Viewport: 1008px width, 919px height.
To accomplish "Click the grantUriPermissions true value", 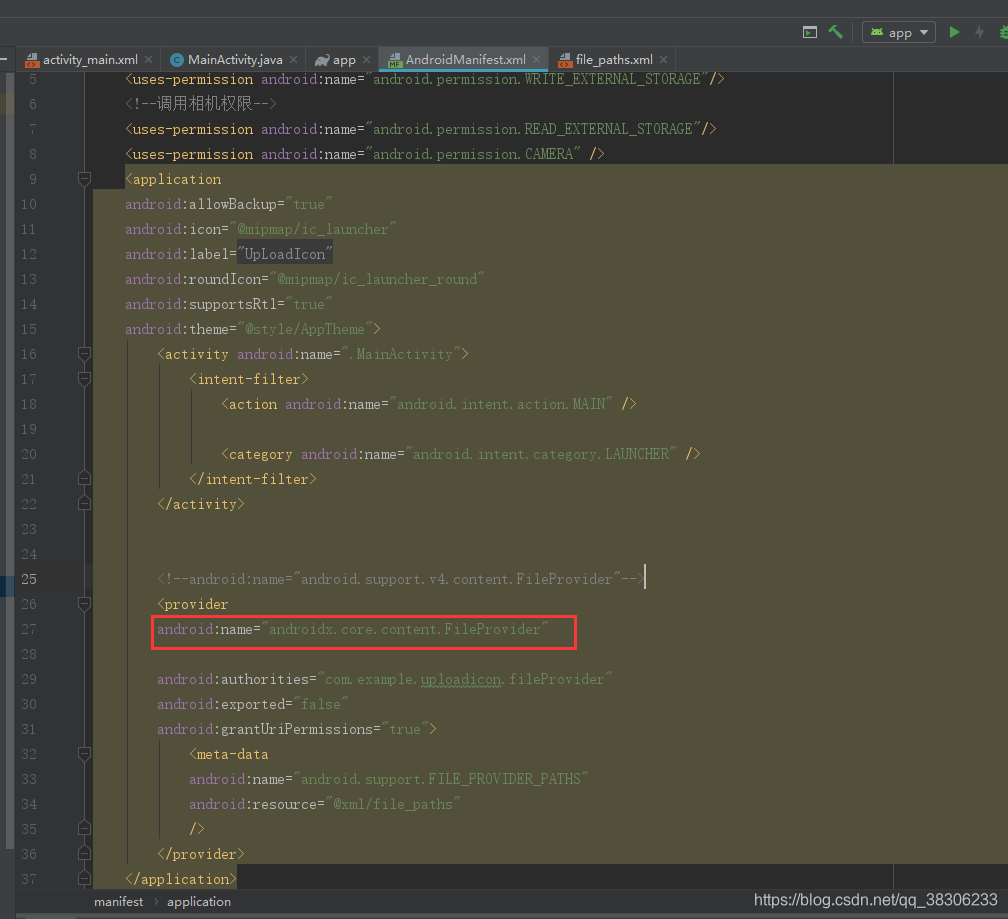I will [x=404, y=729].
